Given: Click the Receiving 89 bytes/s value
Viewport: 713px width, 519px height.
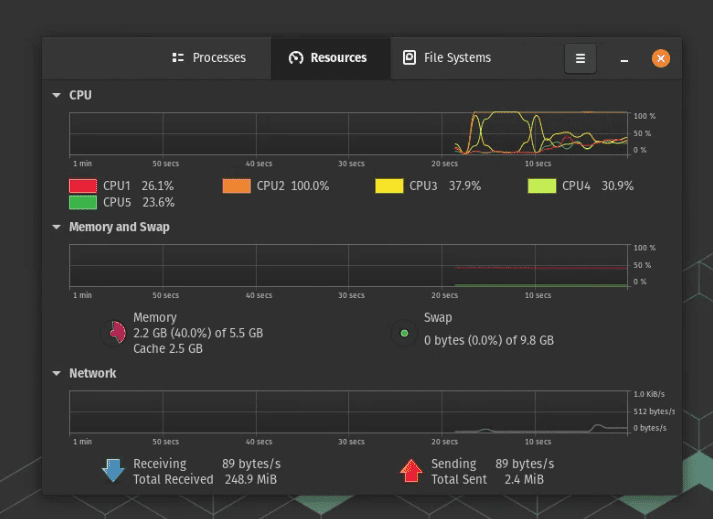Looking at the screenshot, I should (251, 464).
